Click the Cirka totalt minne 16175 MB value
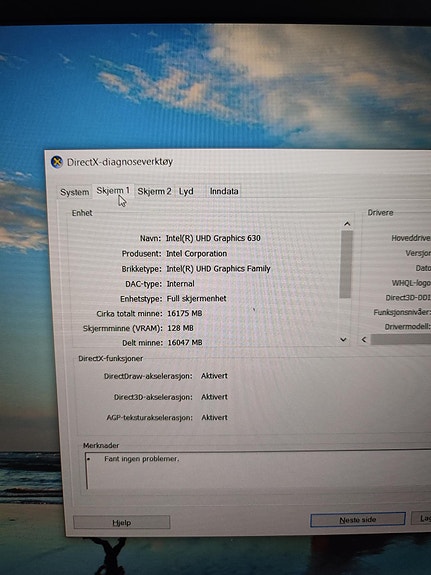 (x=185, y=314)
